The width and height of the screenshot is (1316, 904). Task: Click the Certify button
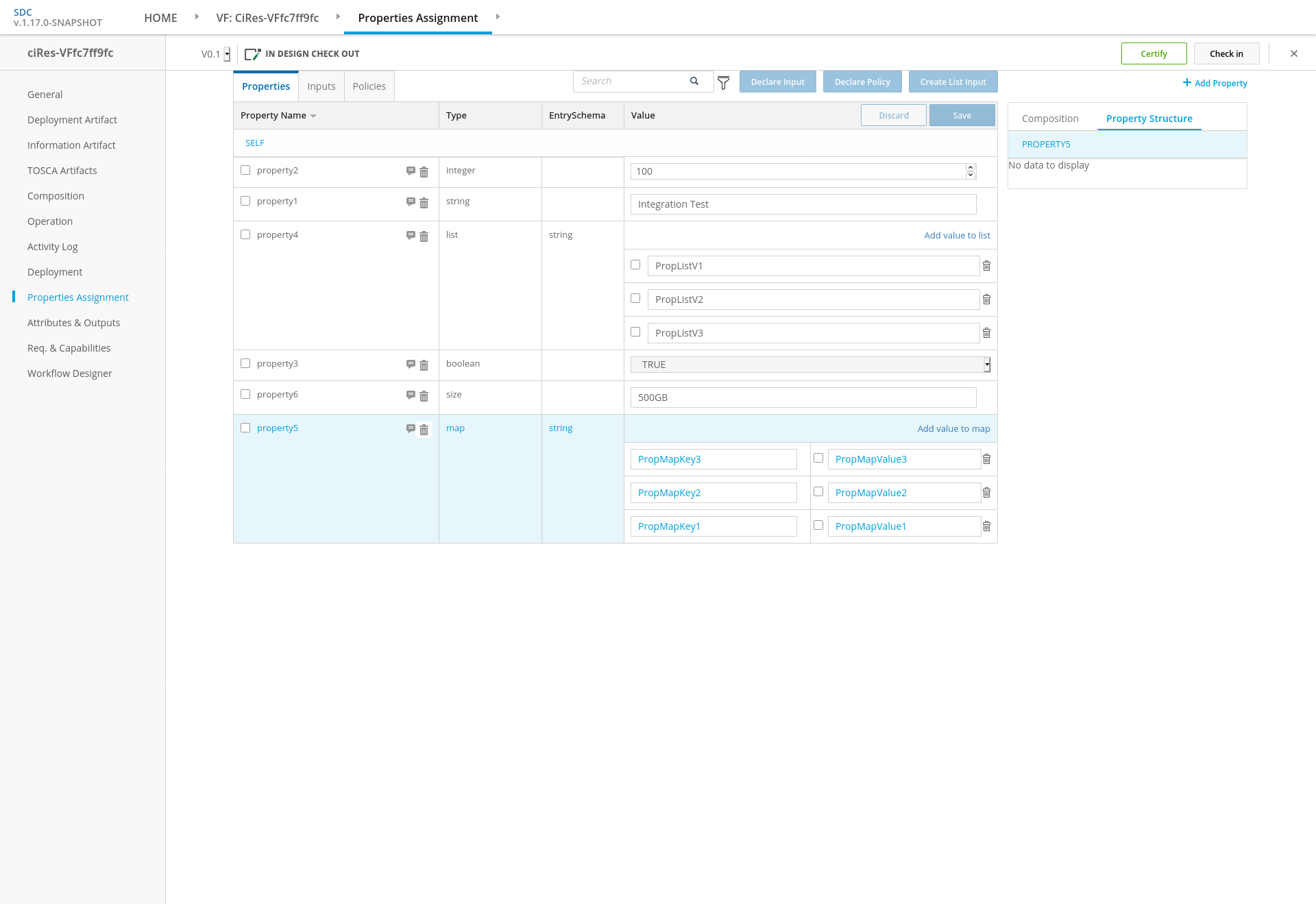1154,53
